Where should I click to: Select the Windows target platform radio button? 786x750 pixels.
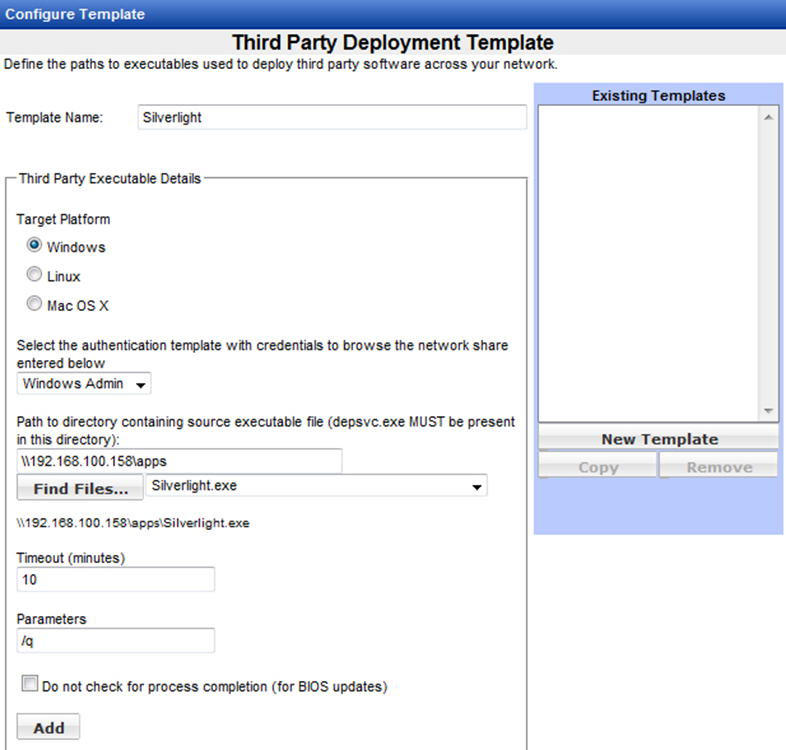pos(35,246)
